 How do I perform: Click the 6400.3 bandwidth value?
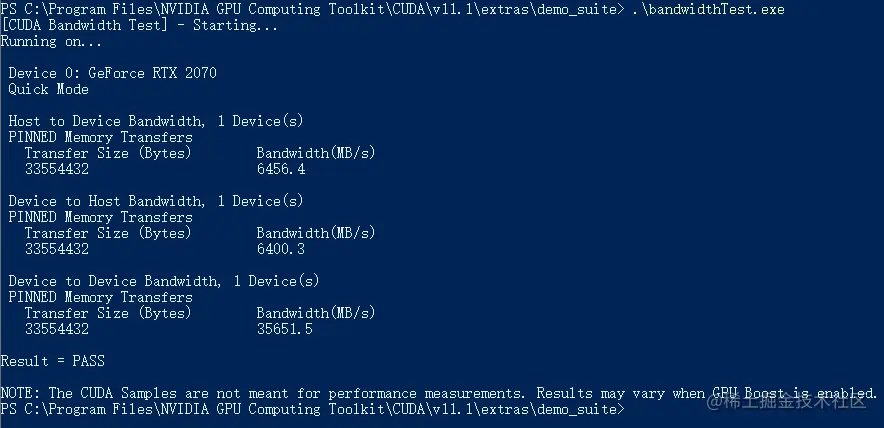pyautogui.click(x=281, y=249)
